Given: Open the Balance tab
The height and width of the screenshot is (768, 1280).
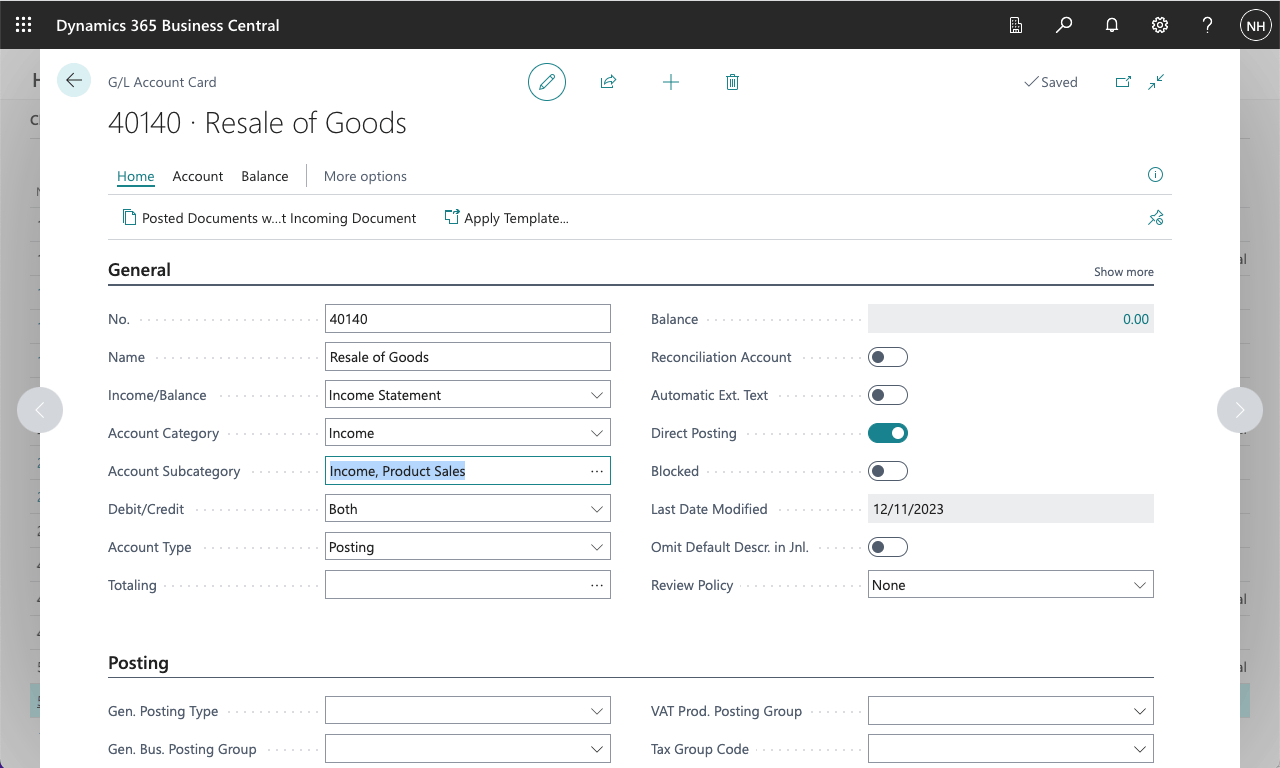Looking at the screenshot, I should tap(264, 176).
